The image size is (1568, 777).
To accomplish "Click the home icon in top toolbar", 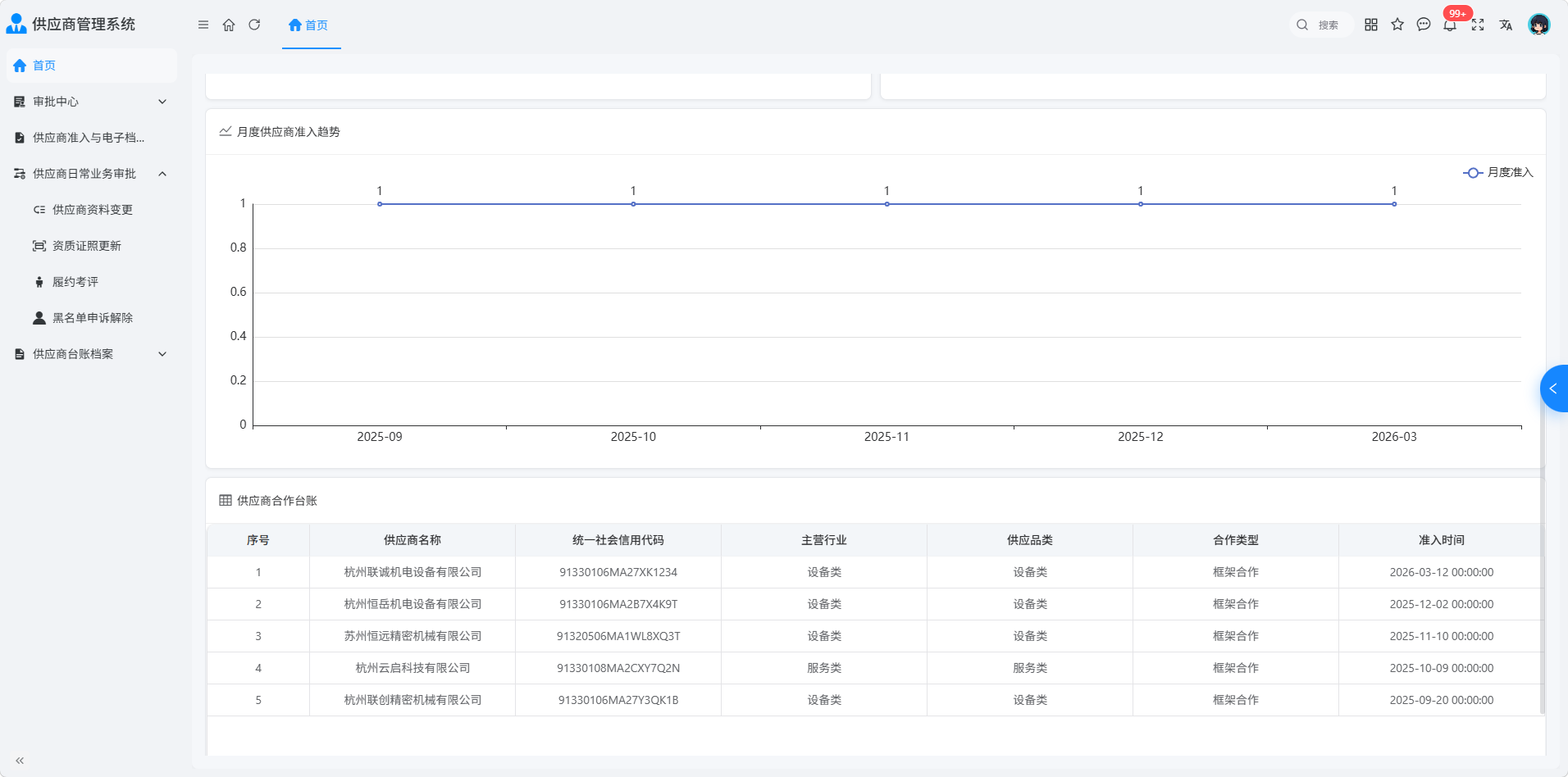I will click(229, 25).
